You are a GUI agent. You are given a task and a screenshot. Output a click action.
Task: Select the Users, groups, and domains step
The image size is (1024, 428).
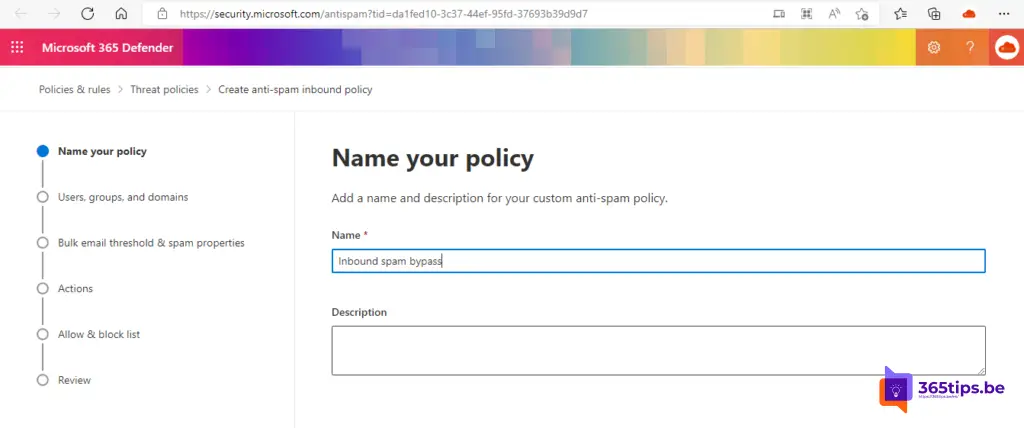point(122,197)
